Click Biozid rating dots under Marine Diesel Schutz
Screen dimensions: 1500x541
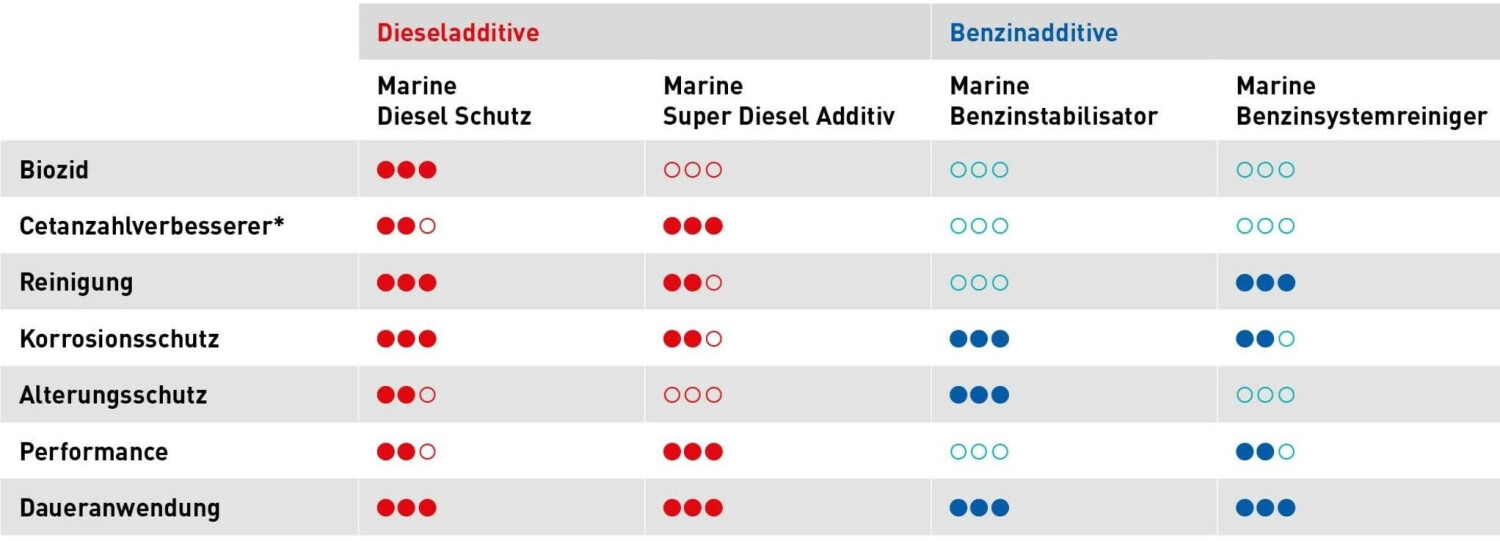pos(406,170)
